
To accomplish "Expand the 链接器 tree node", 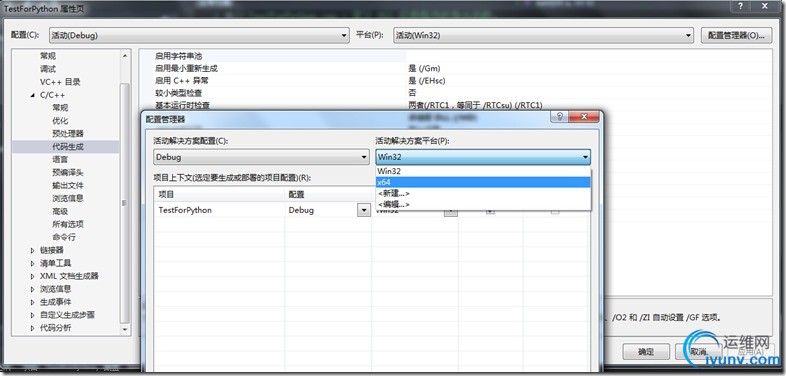I will [33, 250].
